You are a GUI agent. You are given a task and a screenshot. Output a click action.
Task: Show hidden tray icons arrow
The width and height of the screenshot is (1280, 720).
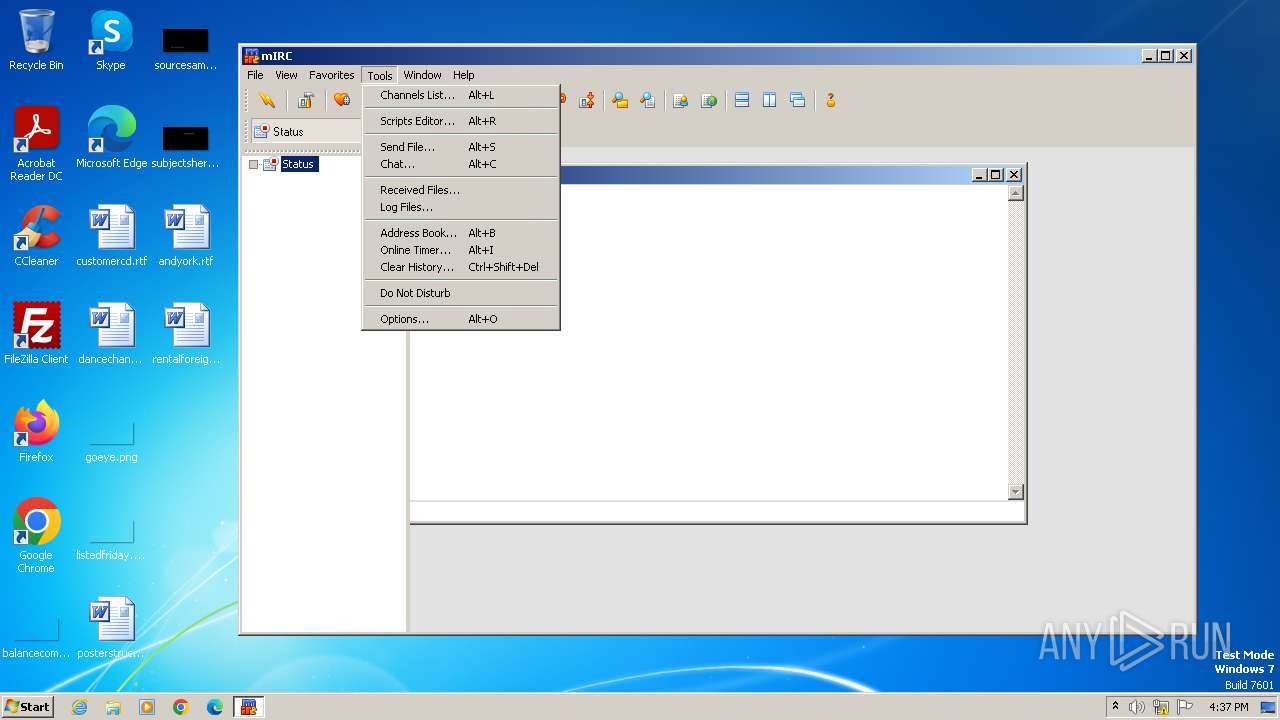tap(1115, 707)
